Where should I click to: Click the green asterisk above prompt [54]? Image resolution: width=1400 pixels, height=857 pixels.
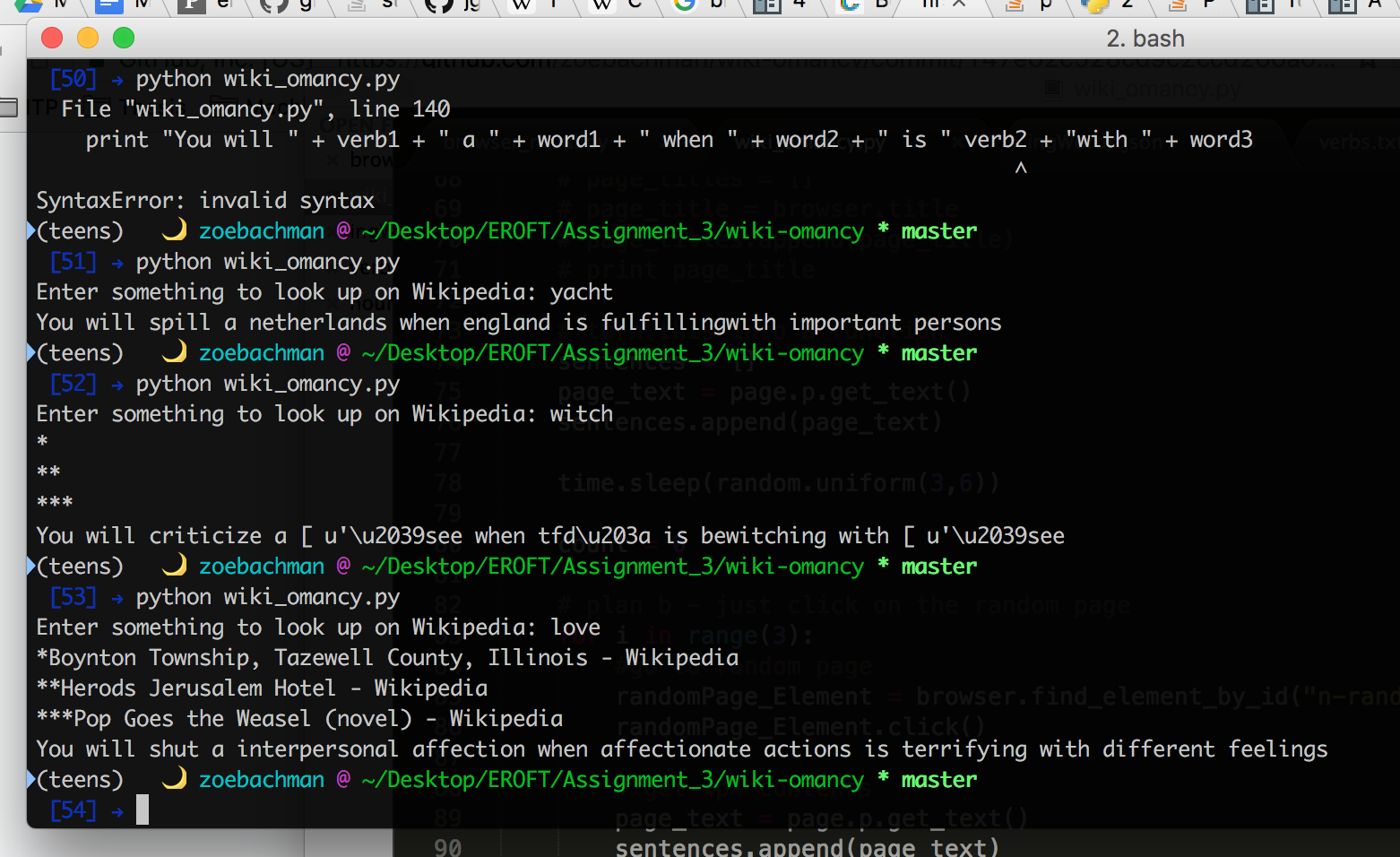point(883,777)
